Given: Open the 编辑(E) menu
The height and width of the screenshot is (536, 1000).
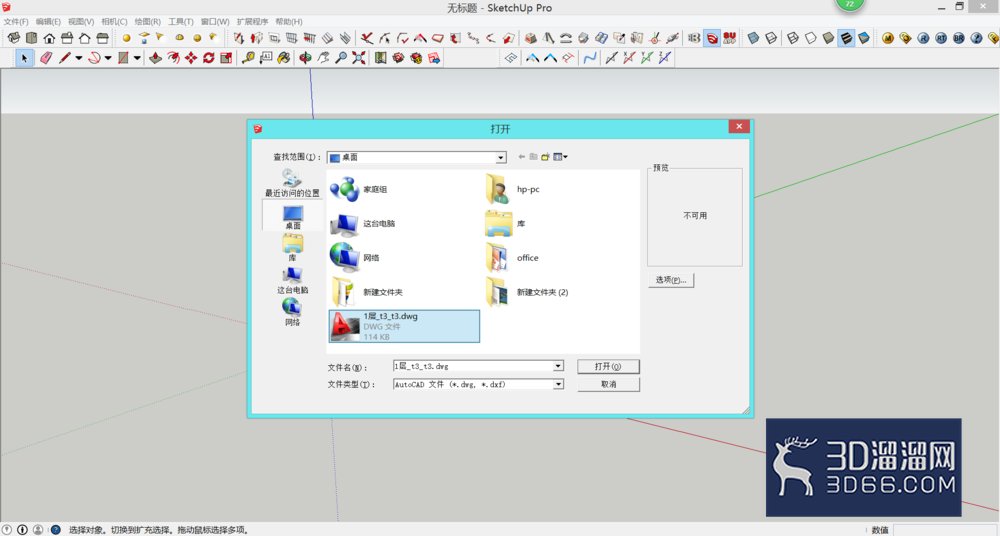Looking at the screenshot, I should point(48,21).
